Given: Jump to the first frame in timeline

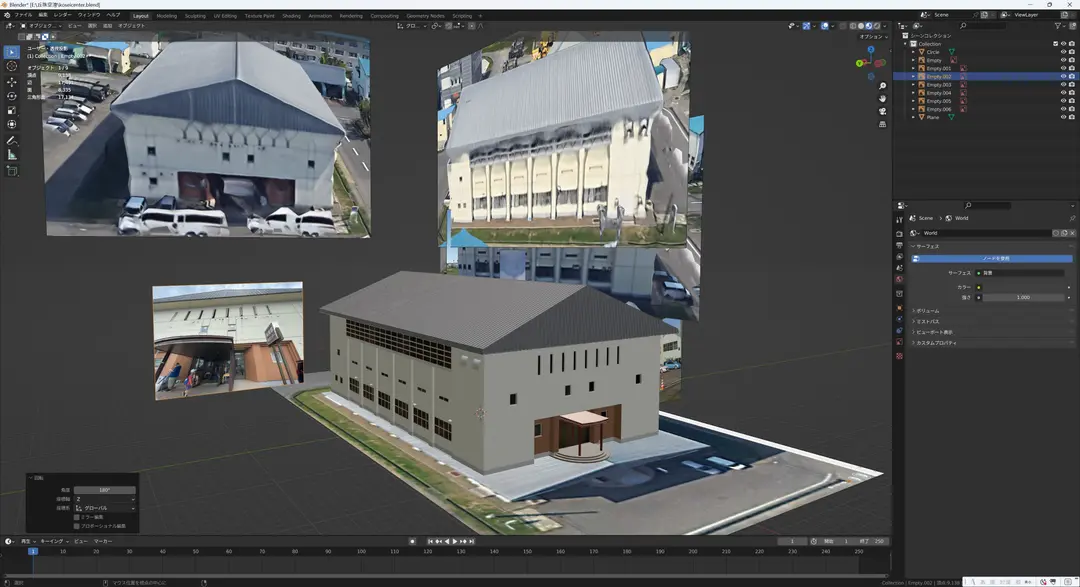Looking at the screenshot, I should (430, 542).
